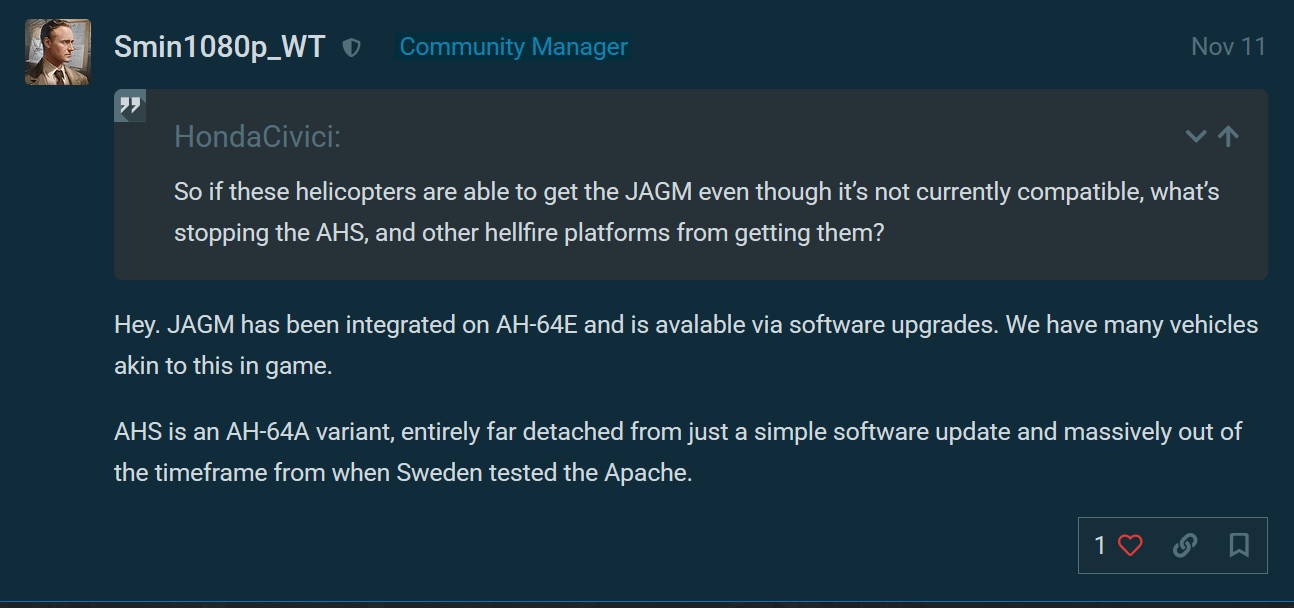Click the quoted HondaCivici username
1294x608 pixels.
click(256, 137)
